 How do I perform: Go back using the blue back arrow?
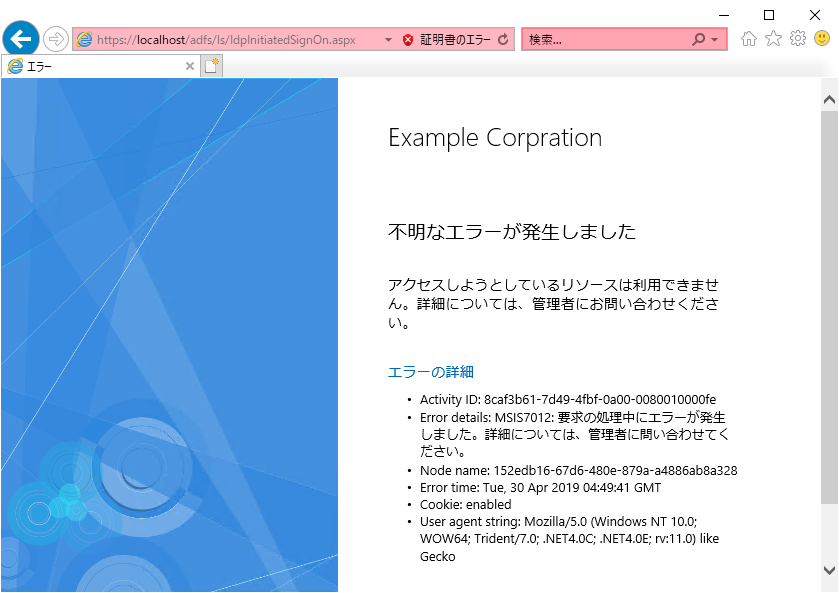(x=21, y=39)
